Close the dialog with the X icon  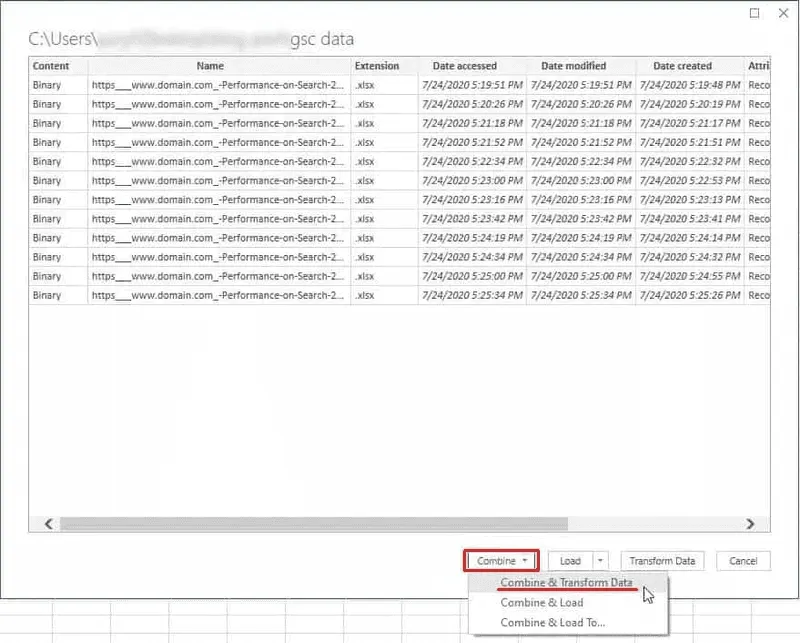point(782,12)
